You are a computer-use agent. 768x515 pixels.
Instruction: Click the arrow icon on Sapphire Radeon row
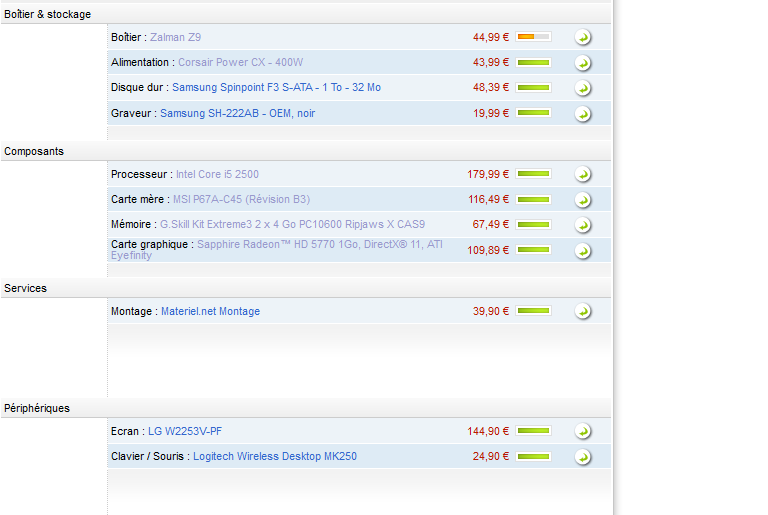pos(583,251)
